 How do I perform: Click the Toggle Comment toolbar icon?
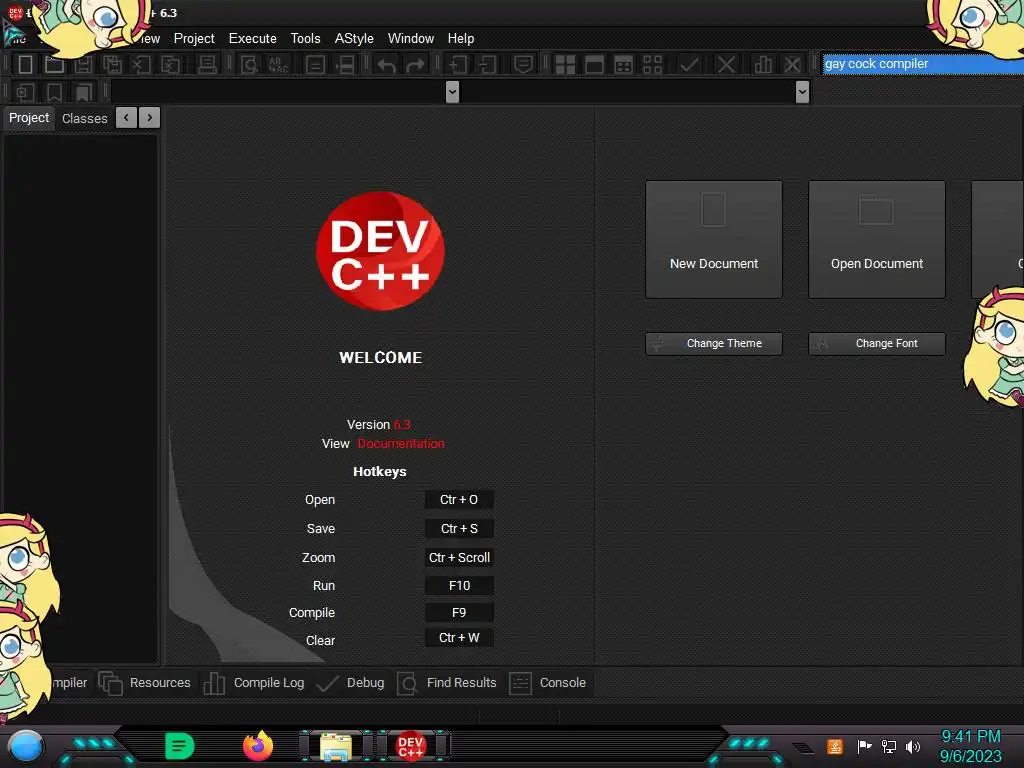tap(523, 64)
